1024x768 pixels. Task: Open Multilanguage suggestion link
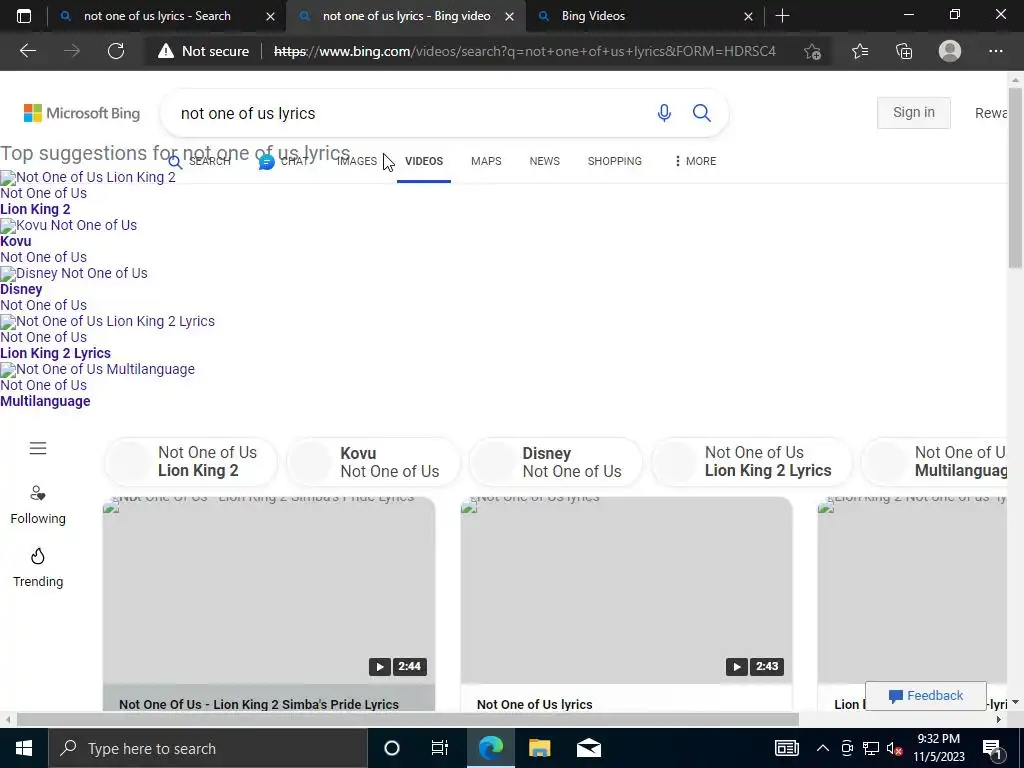pyautogui.click(x=45, y=401)
